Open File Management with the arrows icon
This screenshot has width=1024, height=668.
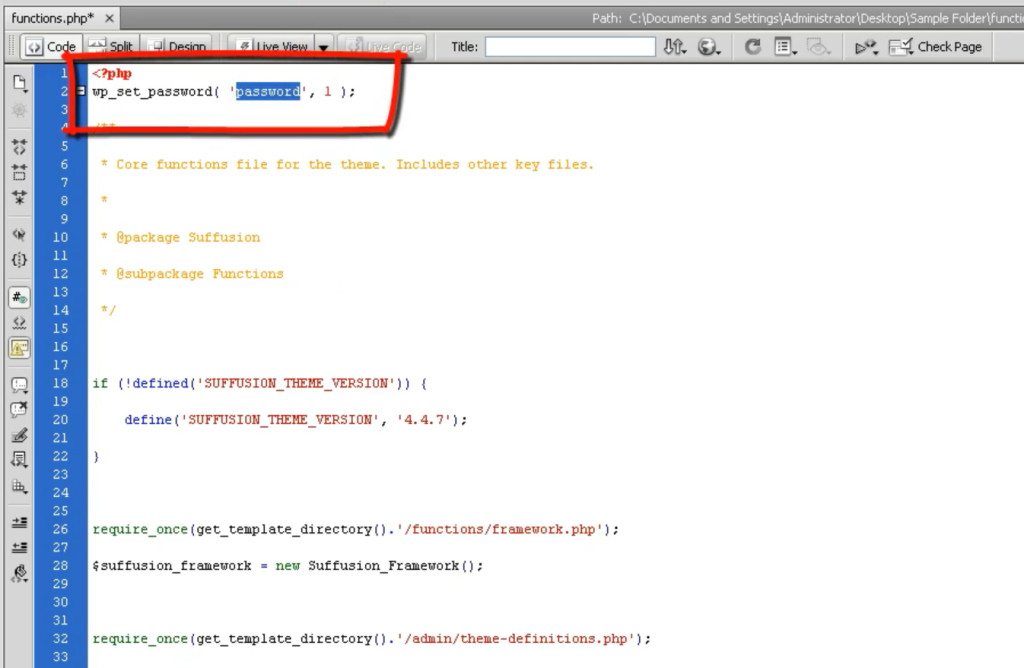pos(672,46)
